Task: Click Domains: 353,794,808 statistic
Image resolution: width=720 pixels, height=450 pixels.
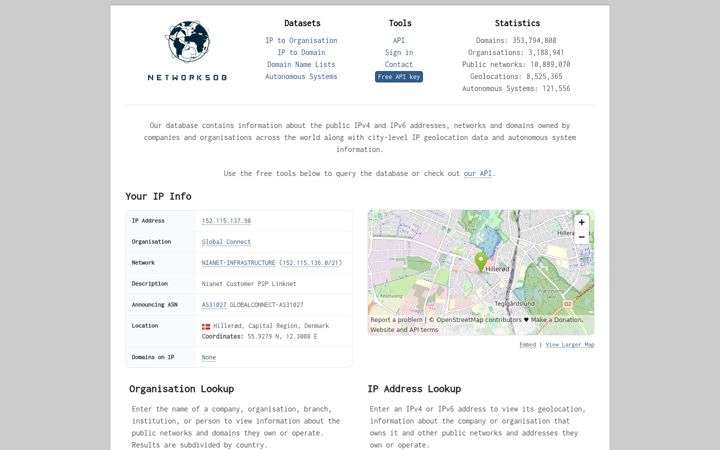Action: [516, 40]
